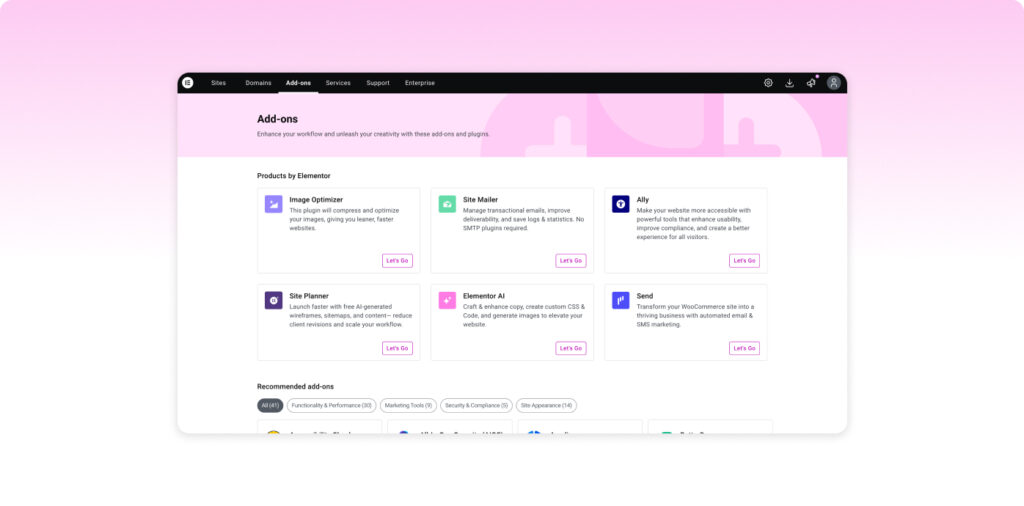Select the All (41) filter chip
Viewport: 1024px width, 506px height.
270,405
